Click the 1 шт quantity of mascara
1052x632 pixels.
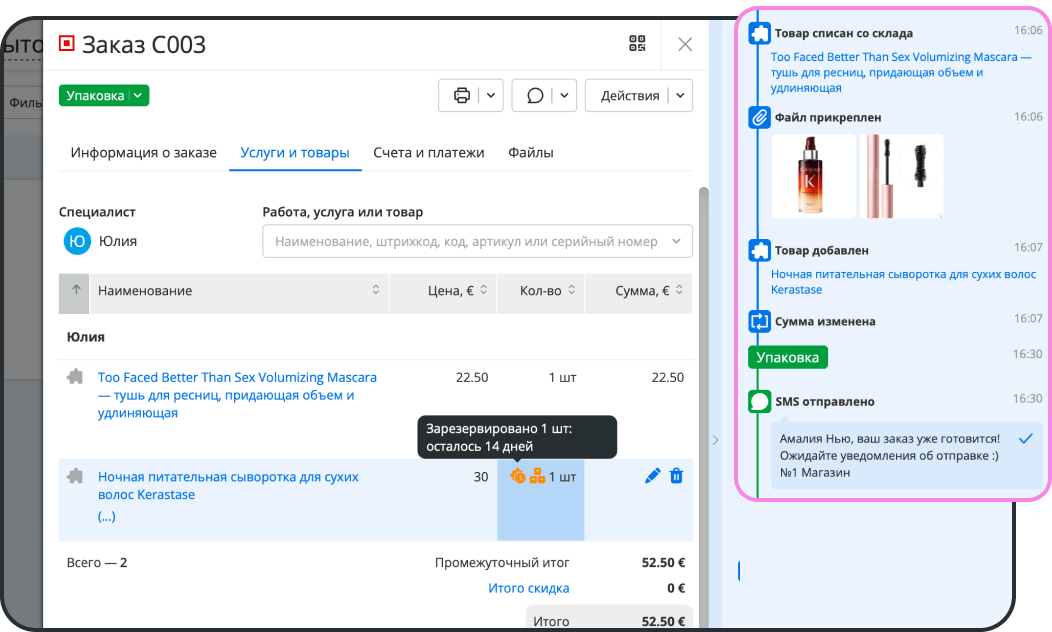click(x=562, y=378)
